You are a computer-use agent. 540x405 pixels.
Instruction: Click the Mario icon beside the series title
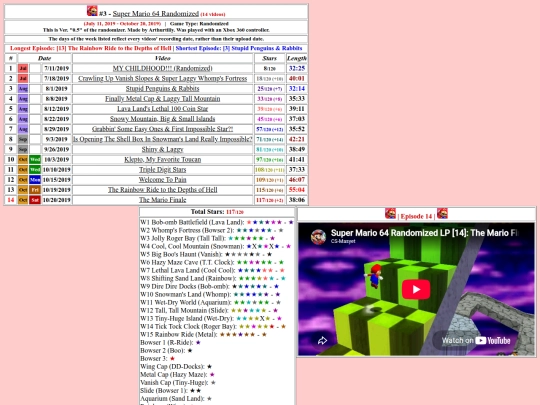[92, 11]
